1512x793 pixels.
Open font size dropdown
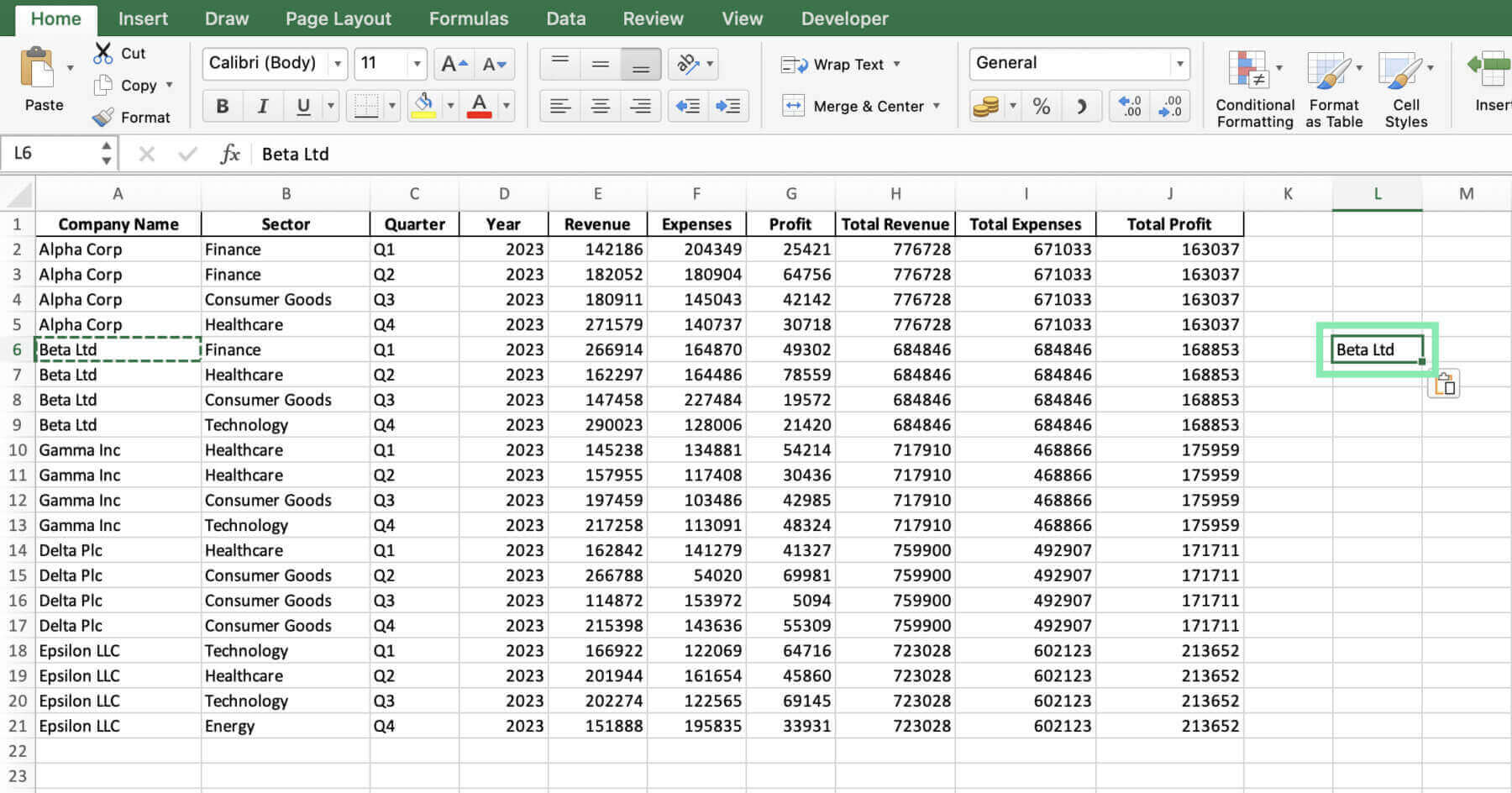[417, 64]
